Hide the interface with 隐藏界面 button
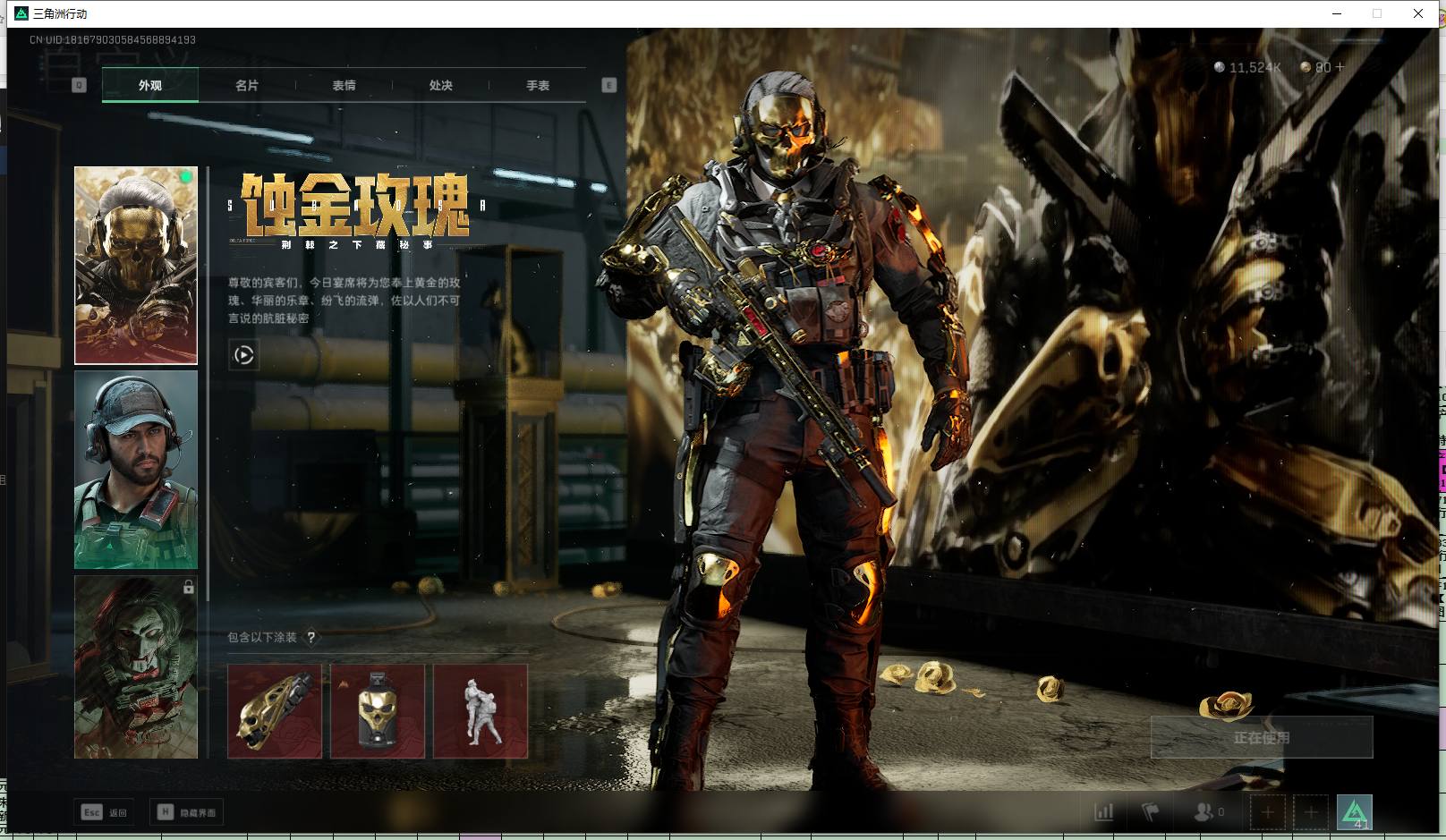Screen dimensions: 1446x840 [x=187, y=812]
